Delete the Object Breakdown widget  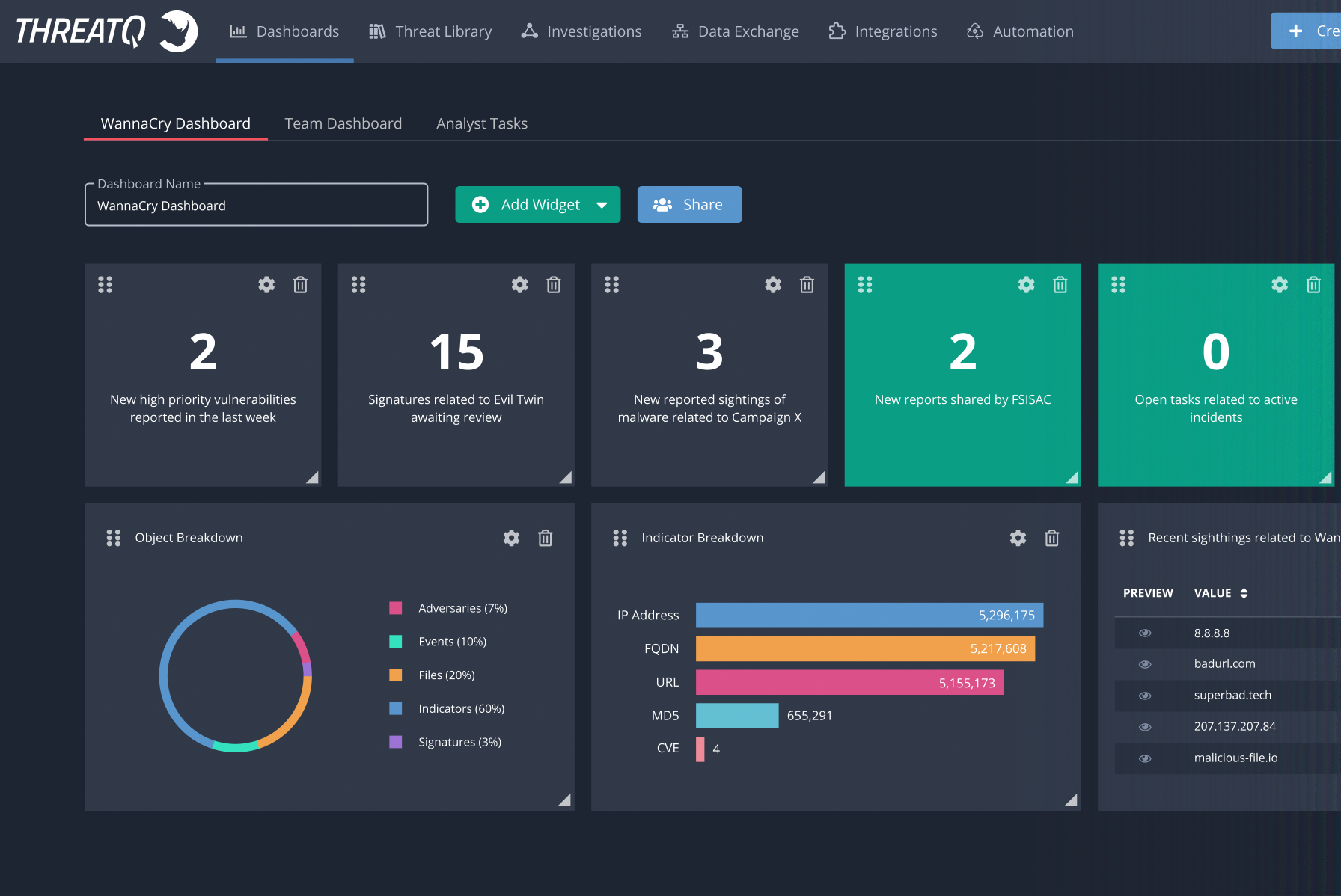pyautogui.click(x=546, y=538)
